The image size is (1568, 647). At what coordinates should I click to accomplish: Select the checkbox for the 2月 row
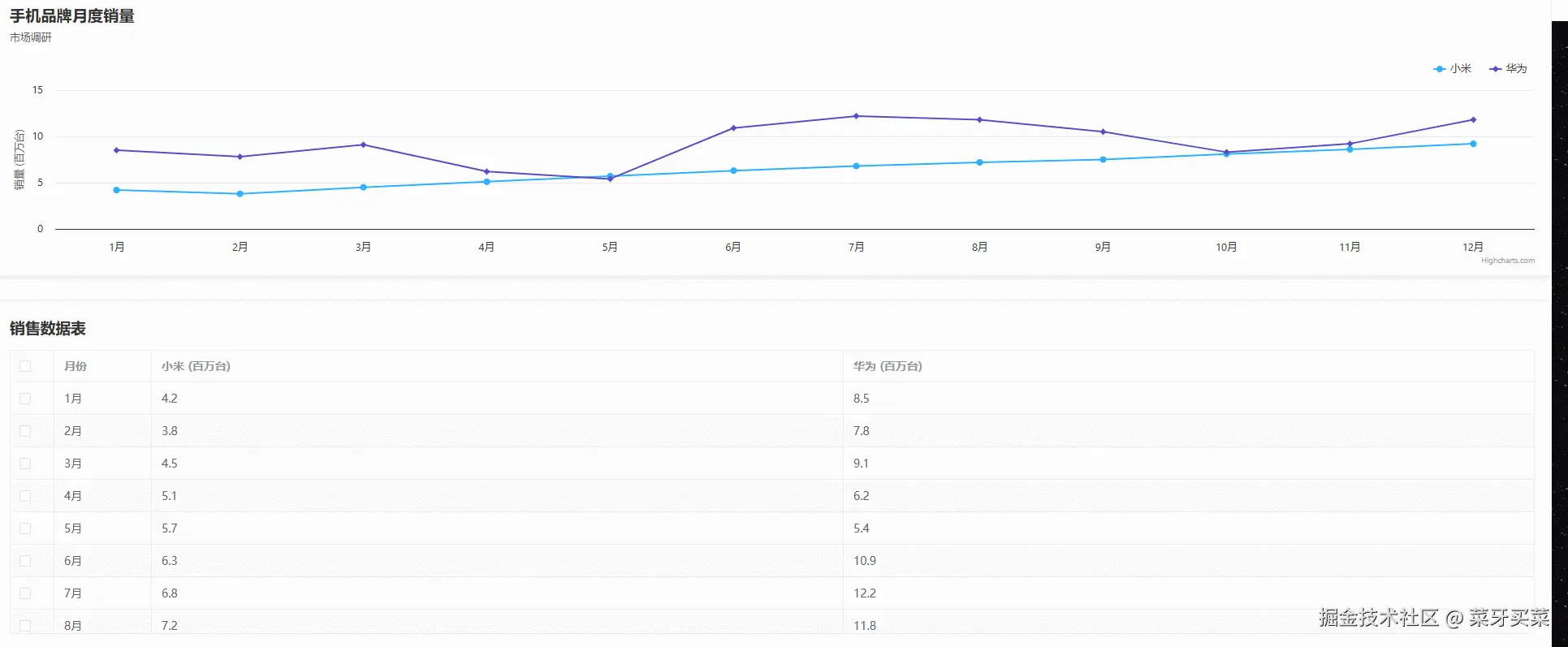[25, 431]
